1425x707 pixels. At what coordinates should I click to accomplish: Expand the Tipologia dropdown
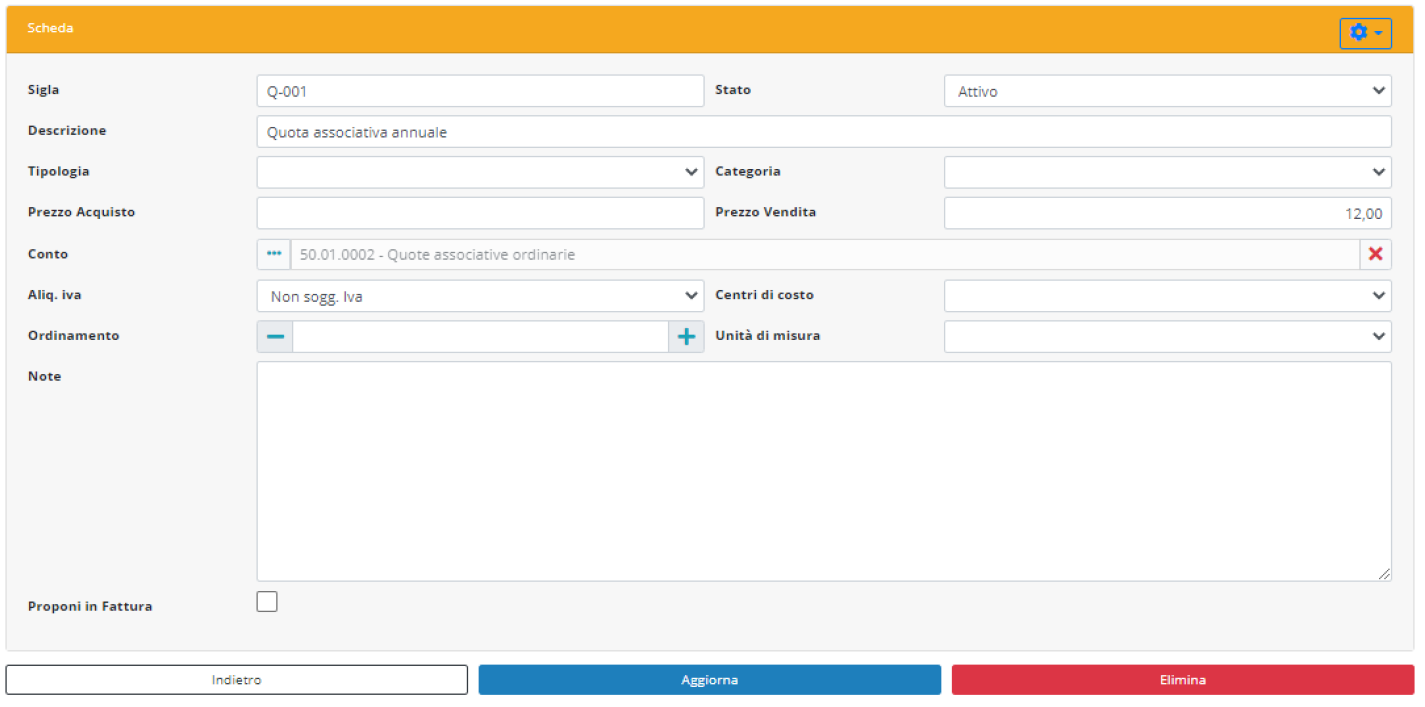tap(480, 172)
